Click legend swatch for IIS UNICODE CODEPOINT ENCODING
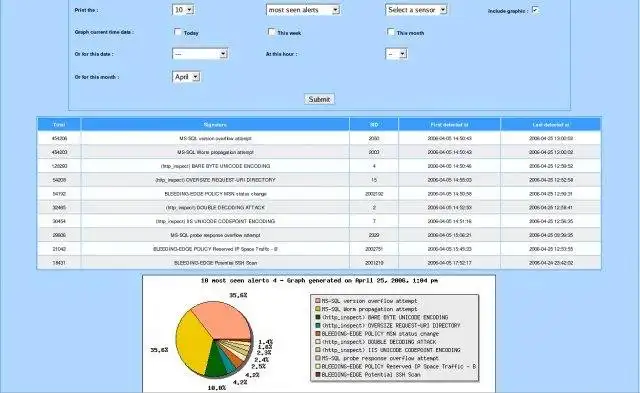Image resolution: width=640 pixels, height=393 pixels. coord(318,350)
